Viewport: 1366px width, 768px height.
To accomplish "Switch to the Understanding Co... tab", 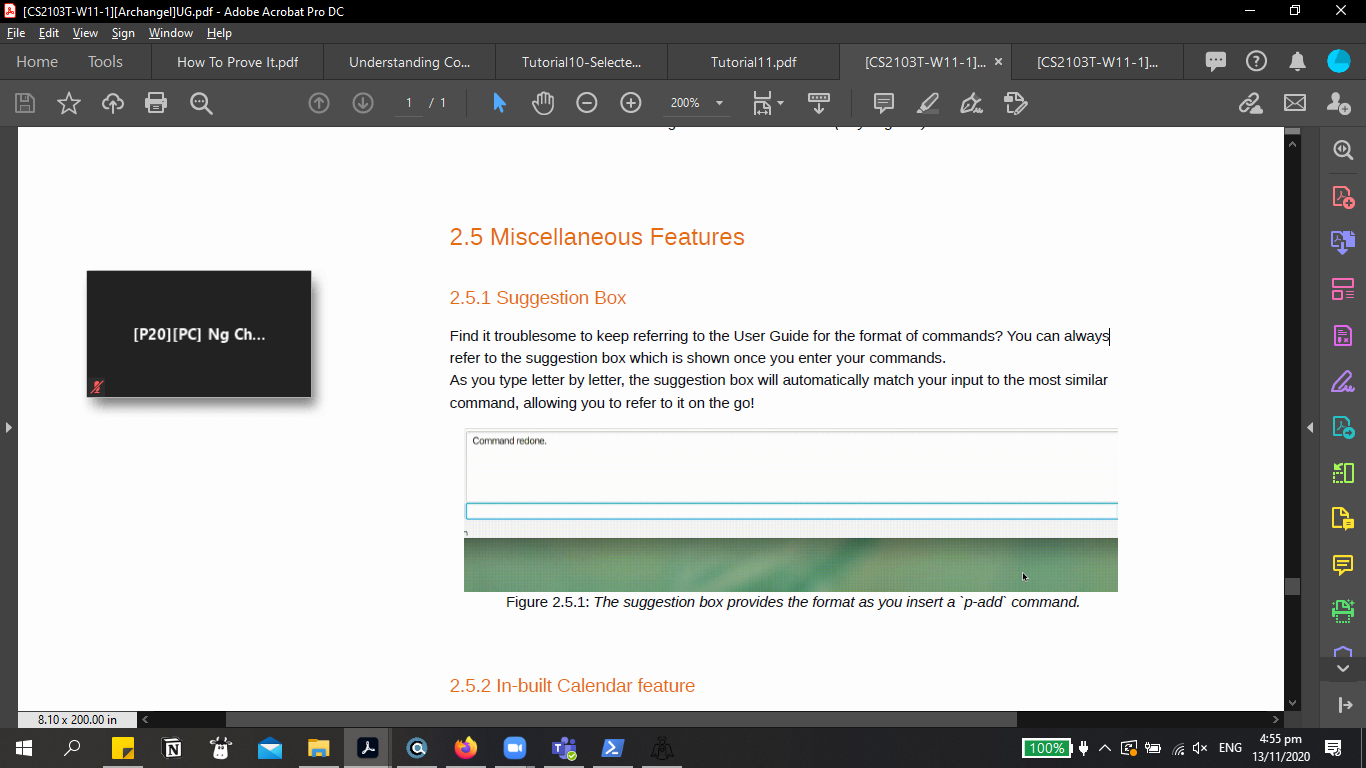I will (409, 62).
